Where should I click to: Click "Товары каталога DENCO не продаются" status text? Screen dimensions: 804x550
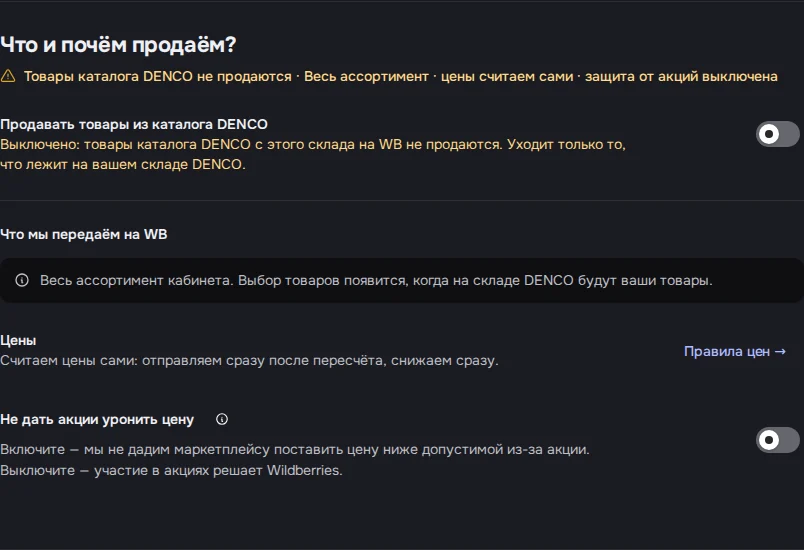(158, 76)
